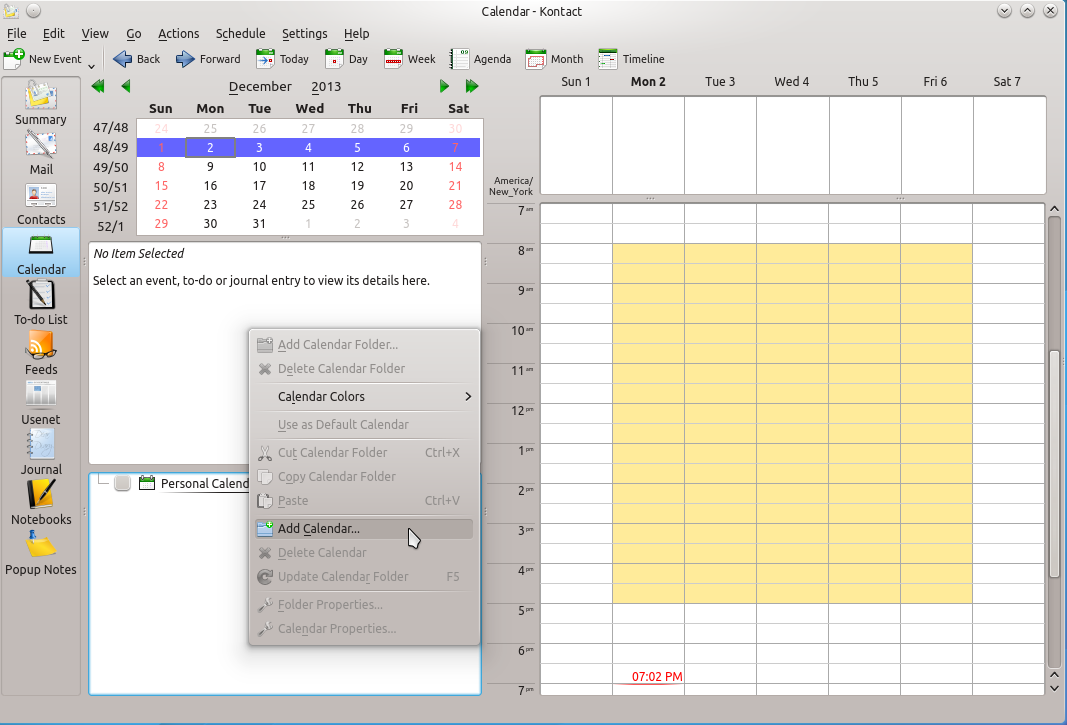Viewport: 1067px width, 725px height.
Task: Switch to Month view
Action: (x=555, y=59)
